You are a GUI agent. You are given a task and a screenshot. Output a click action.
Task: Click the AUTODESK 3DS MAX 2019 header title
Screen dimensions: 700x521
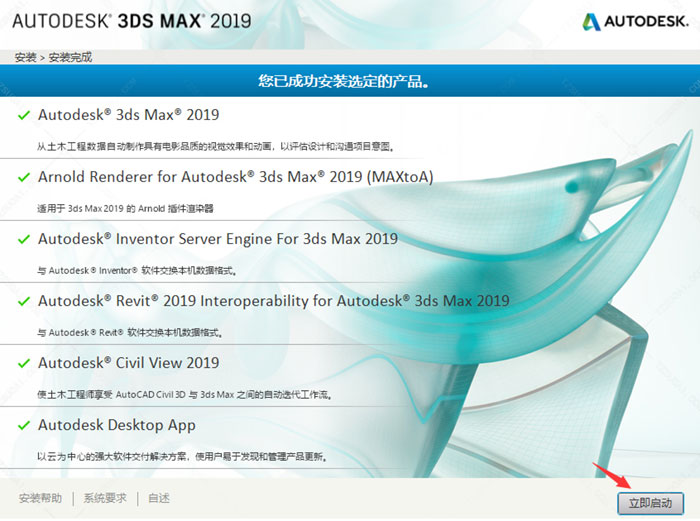132,21
